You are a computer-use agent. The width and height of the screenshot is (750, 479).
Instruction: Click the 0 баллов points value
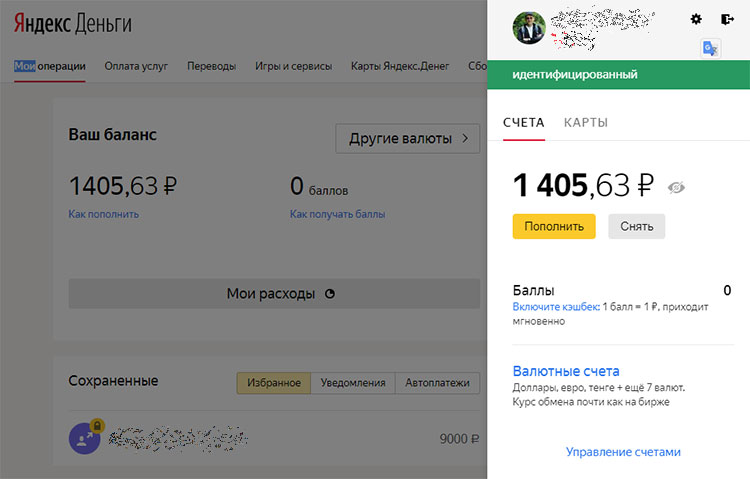(319, 186)
